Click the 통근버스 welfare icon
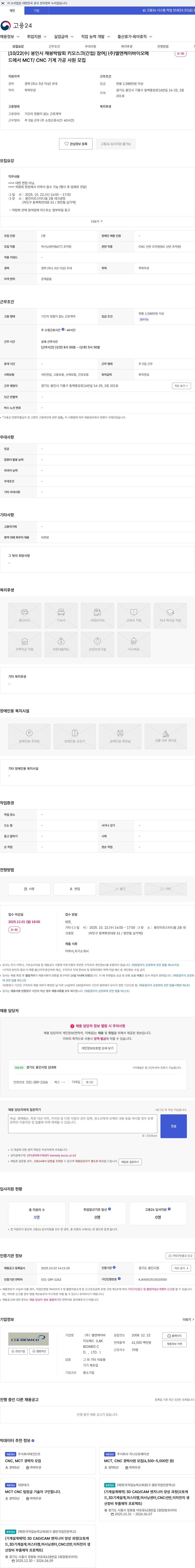 click(25, 615)
